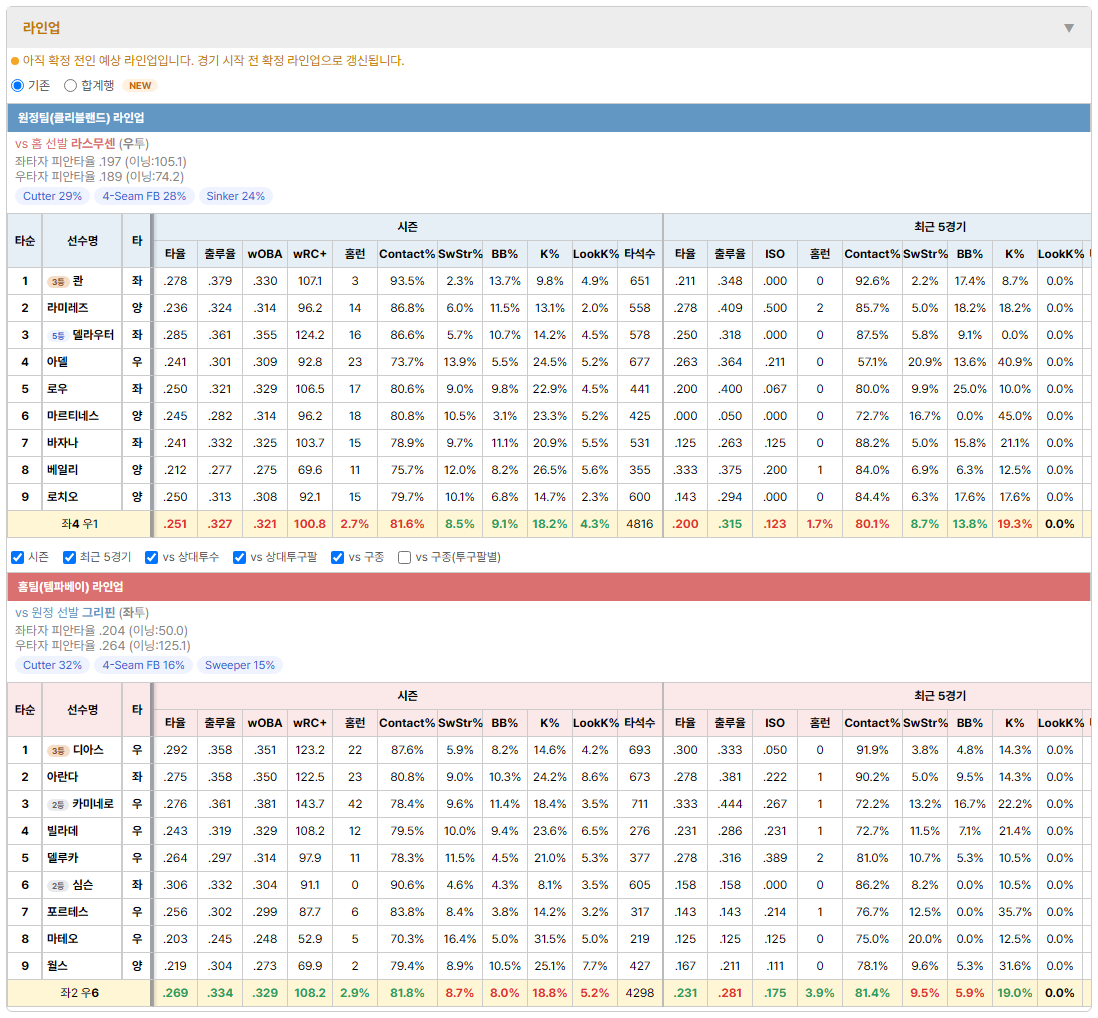Viewport: 1098px width, 1018px height.
Task: Click the 원정팀(클리블랜드) 라인업 header bar
Action: 549,118
